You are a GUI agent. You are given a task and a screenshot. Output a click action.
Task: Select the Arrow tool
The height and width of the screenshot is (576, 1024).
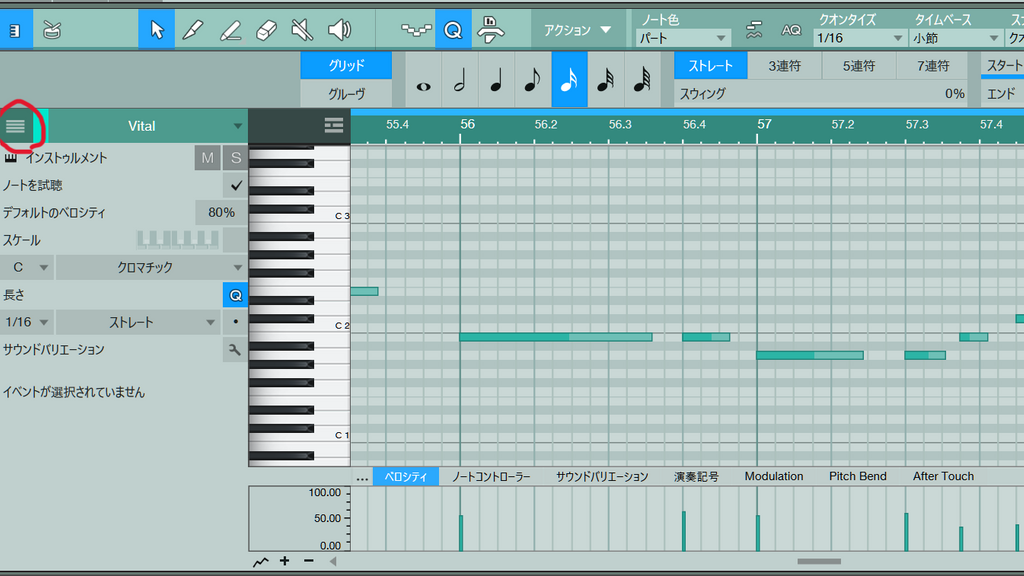tap(157, 30)
